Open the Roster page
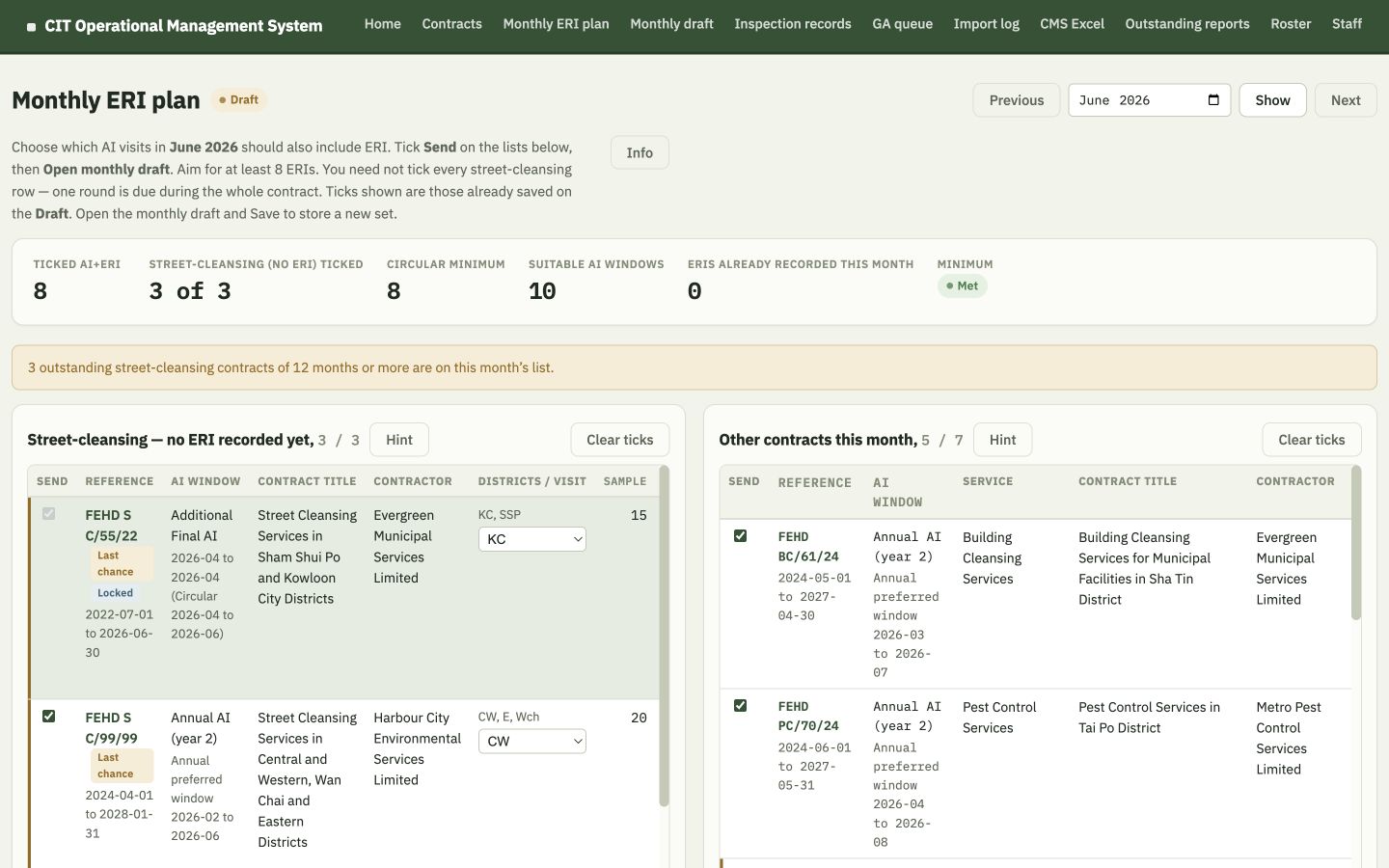Image resolution: width=1389 pixels, height=868 pixels. click(1291, 24)
